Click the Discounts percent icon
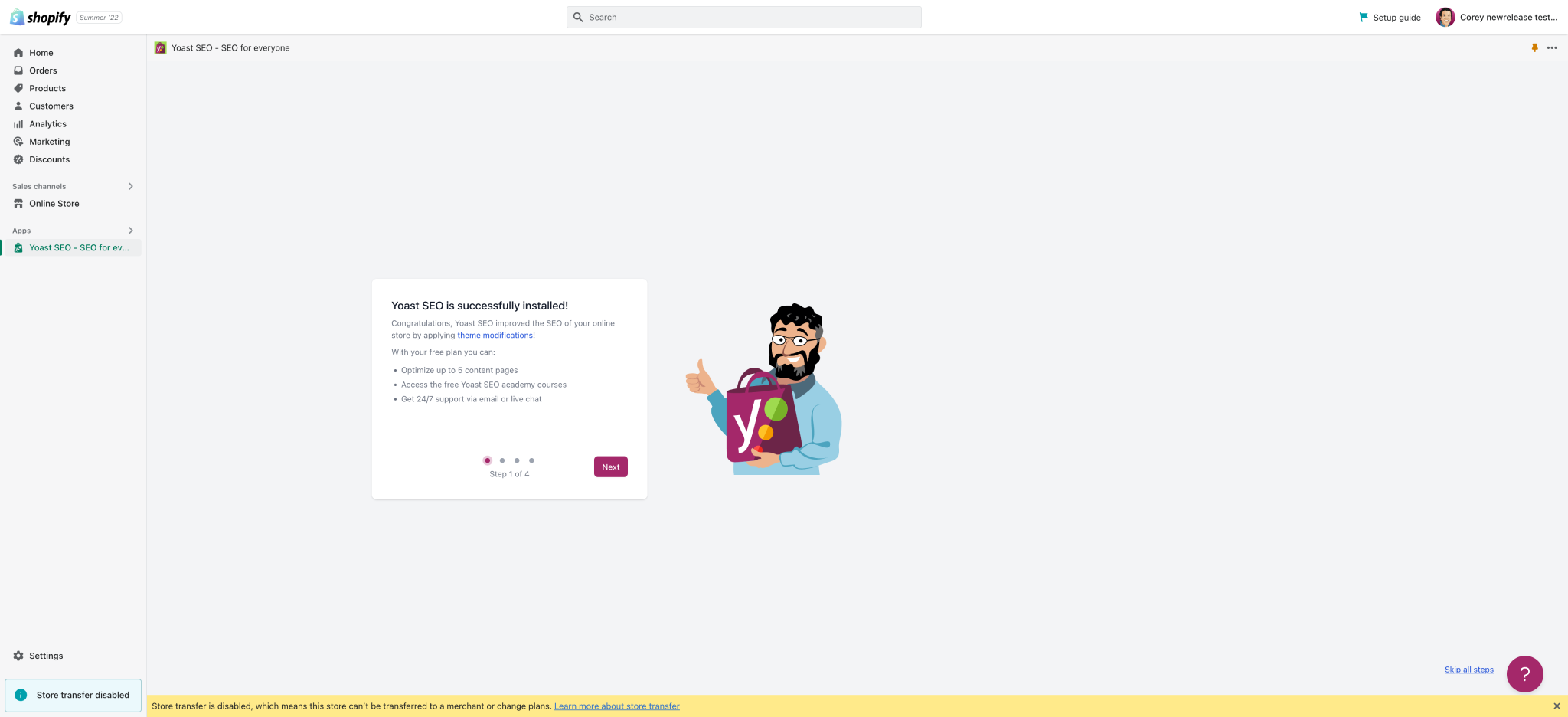Viewport: 1568px width, 717px height. 18,159
